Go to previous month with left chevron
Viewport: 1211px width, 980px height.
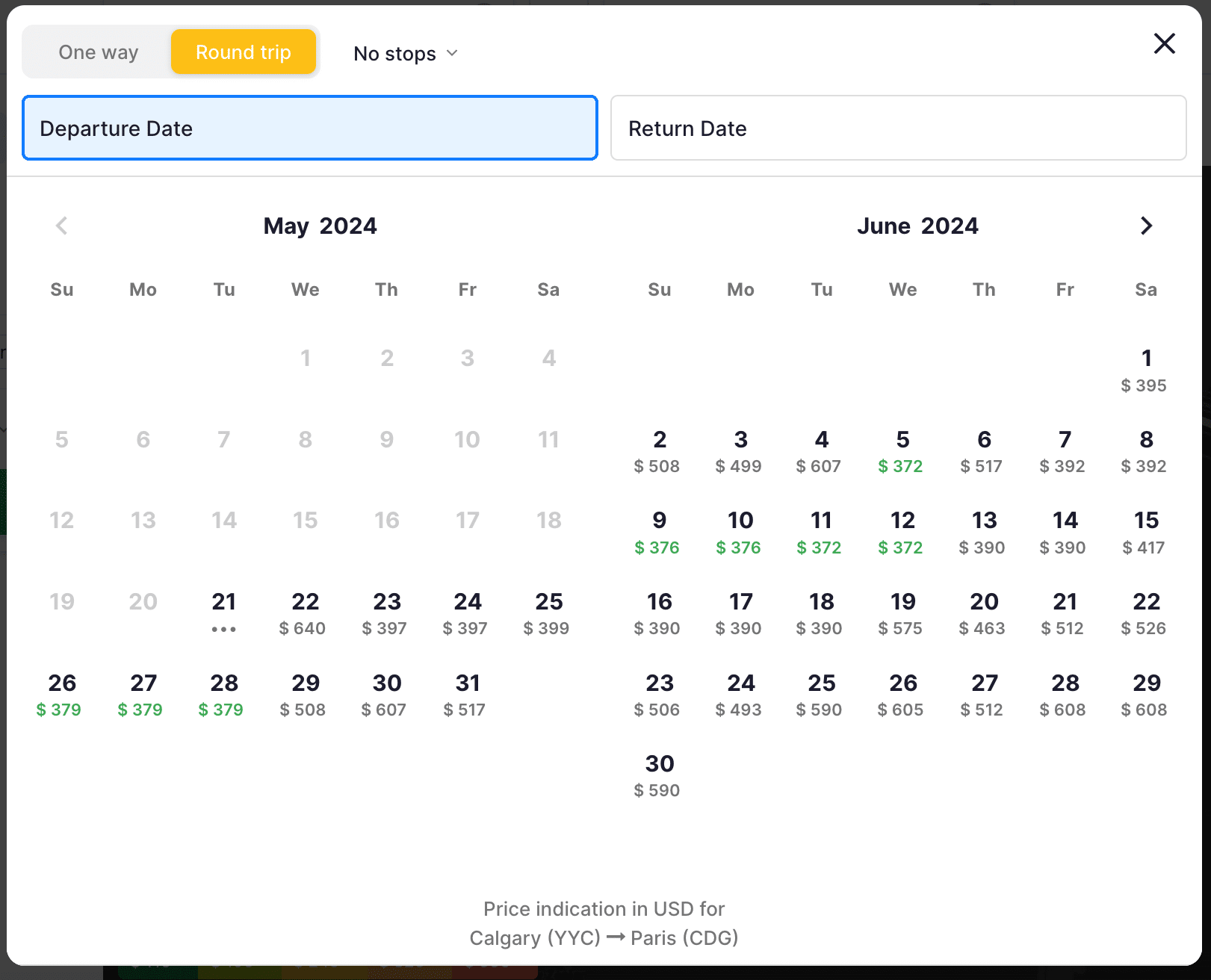coord(62,226)
